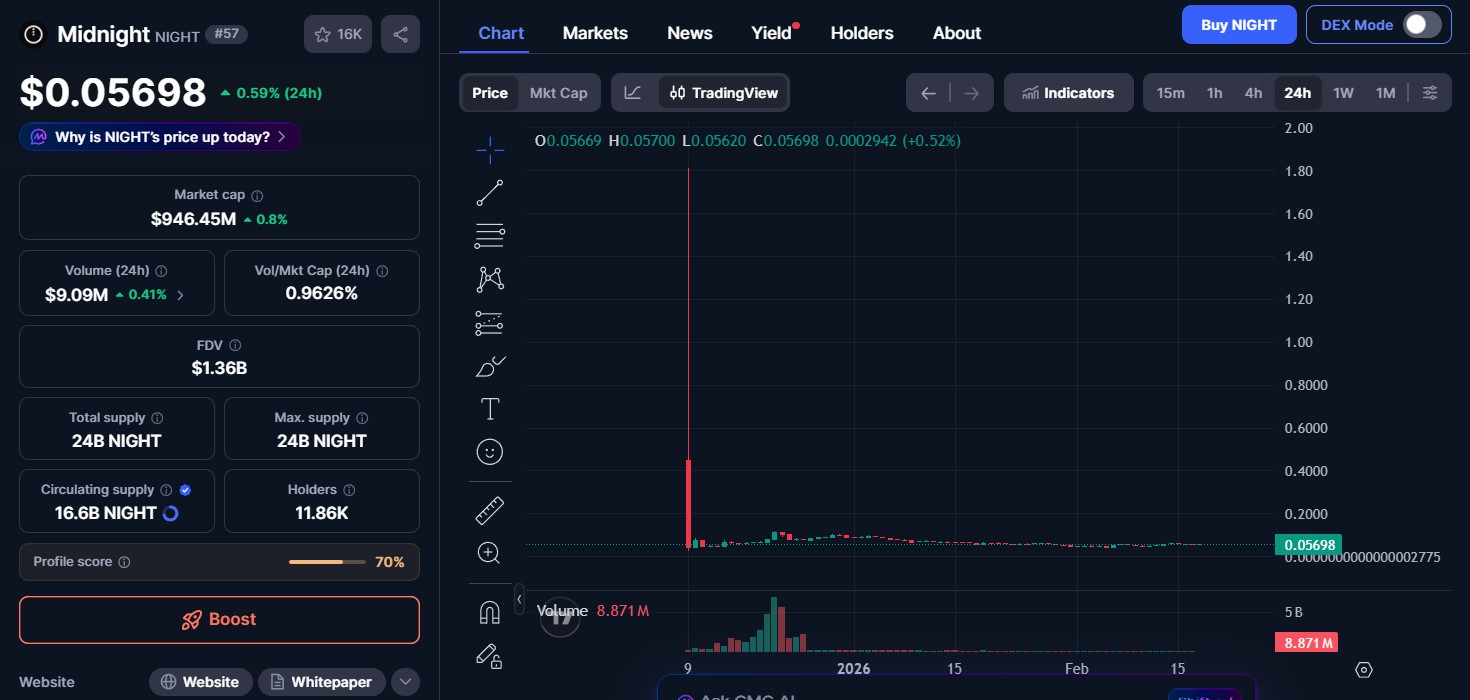The image size is (1470, 700).
Task: Select the crosshair cursor tool
Action: (490, 151)
